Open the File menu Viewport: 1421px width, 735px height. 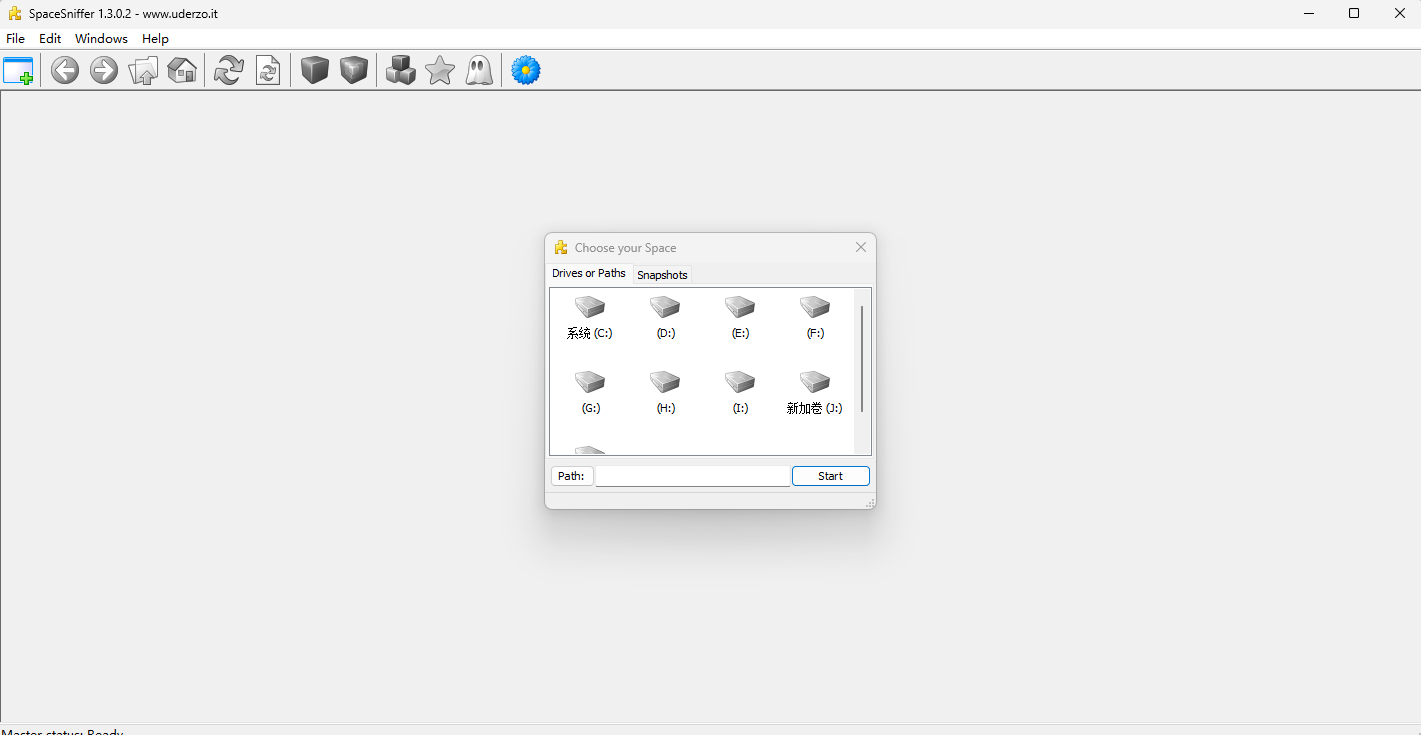click(x=16, y=39)
